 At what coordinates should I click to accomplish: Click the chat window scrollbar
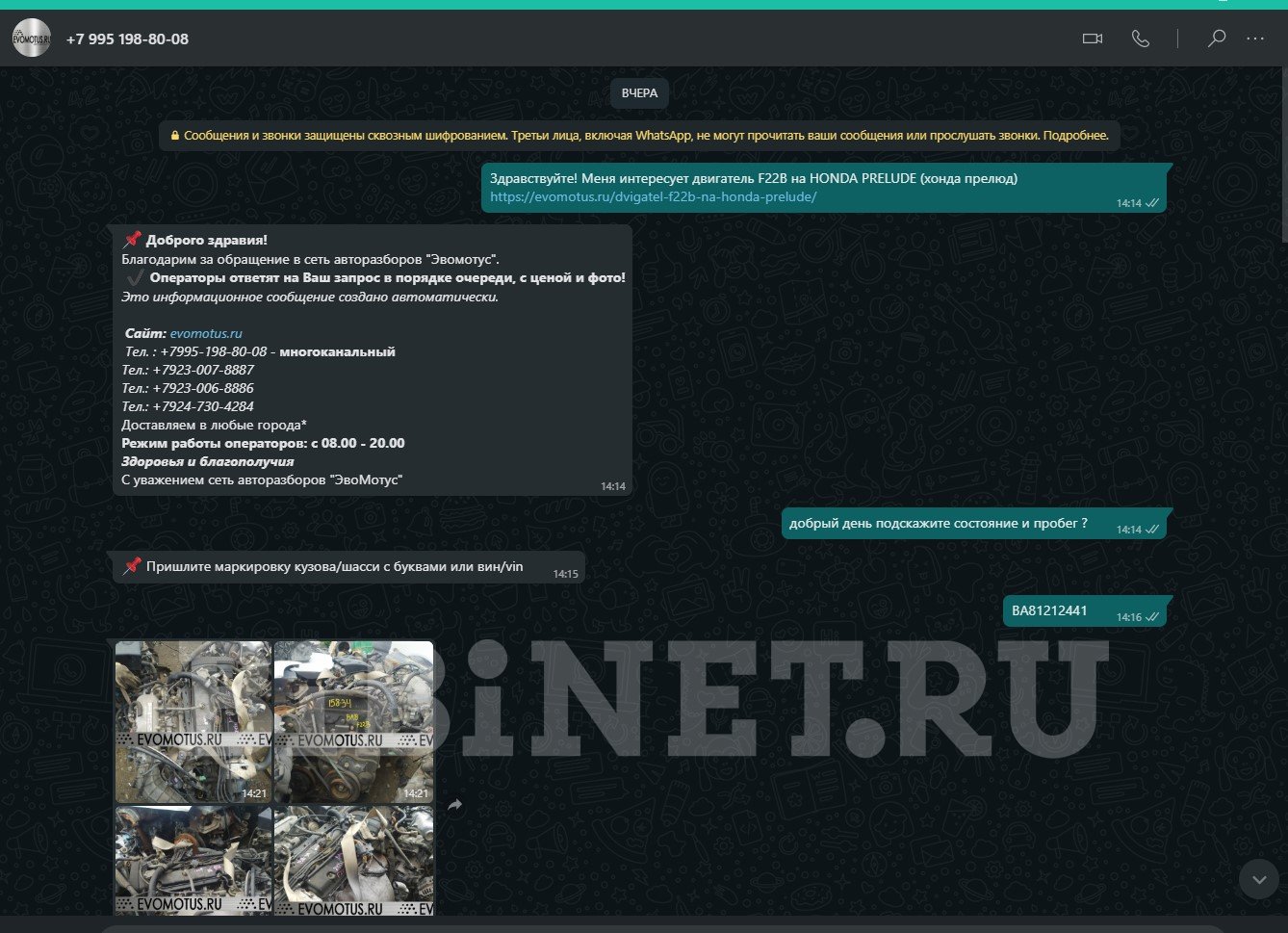(x=1283, y=154)
